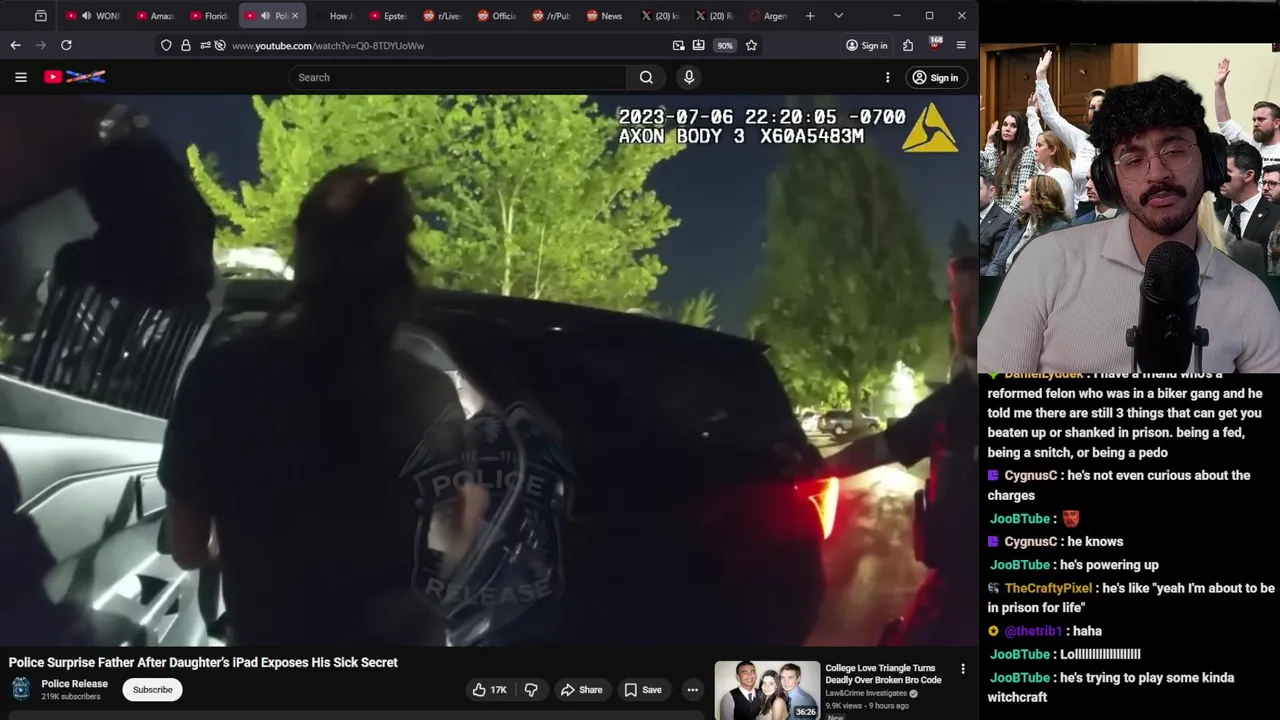Reset the 90% zoom level indicator
The height and width of the screenshot is (720, 1280).
(725, 45)
